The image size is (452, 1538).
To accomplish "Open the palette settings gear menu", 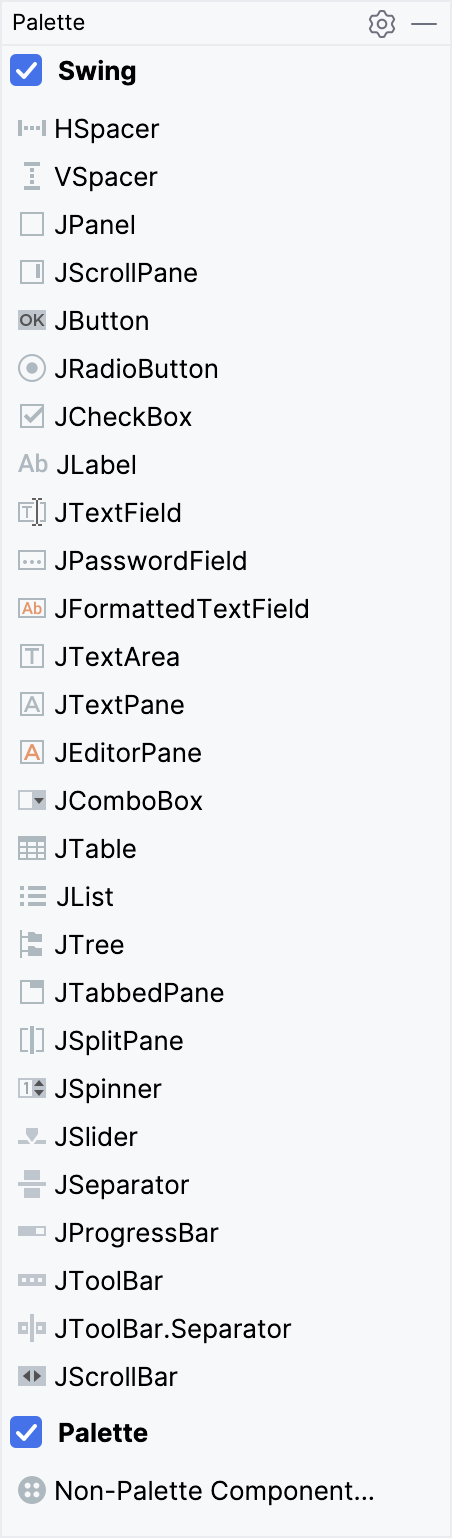I will (x=382, y=24).
